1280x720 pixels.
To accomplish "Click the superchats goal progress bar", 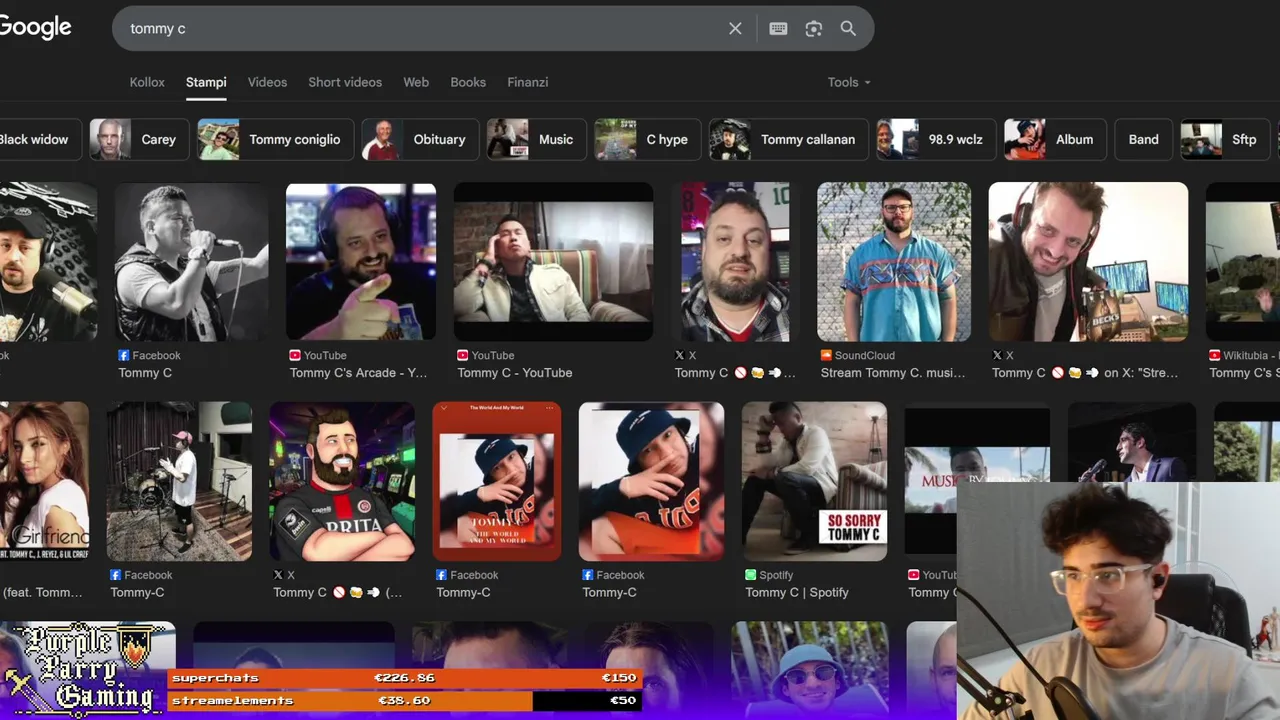I will (404, 678).
